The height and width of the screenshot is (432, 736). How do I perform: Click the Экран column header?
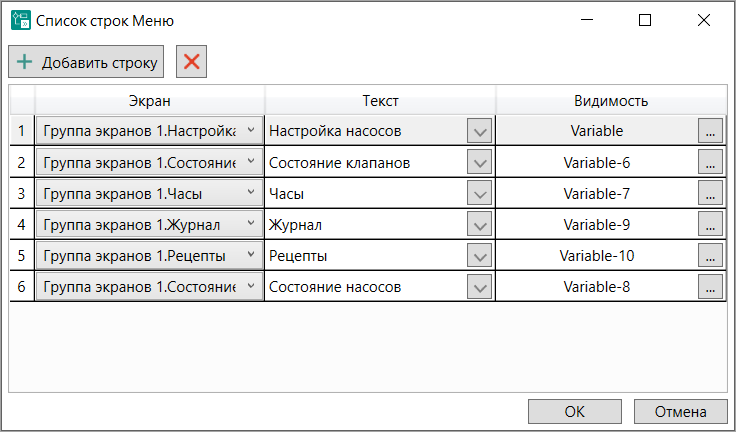pos(150,101)
